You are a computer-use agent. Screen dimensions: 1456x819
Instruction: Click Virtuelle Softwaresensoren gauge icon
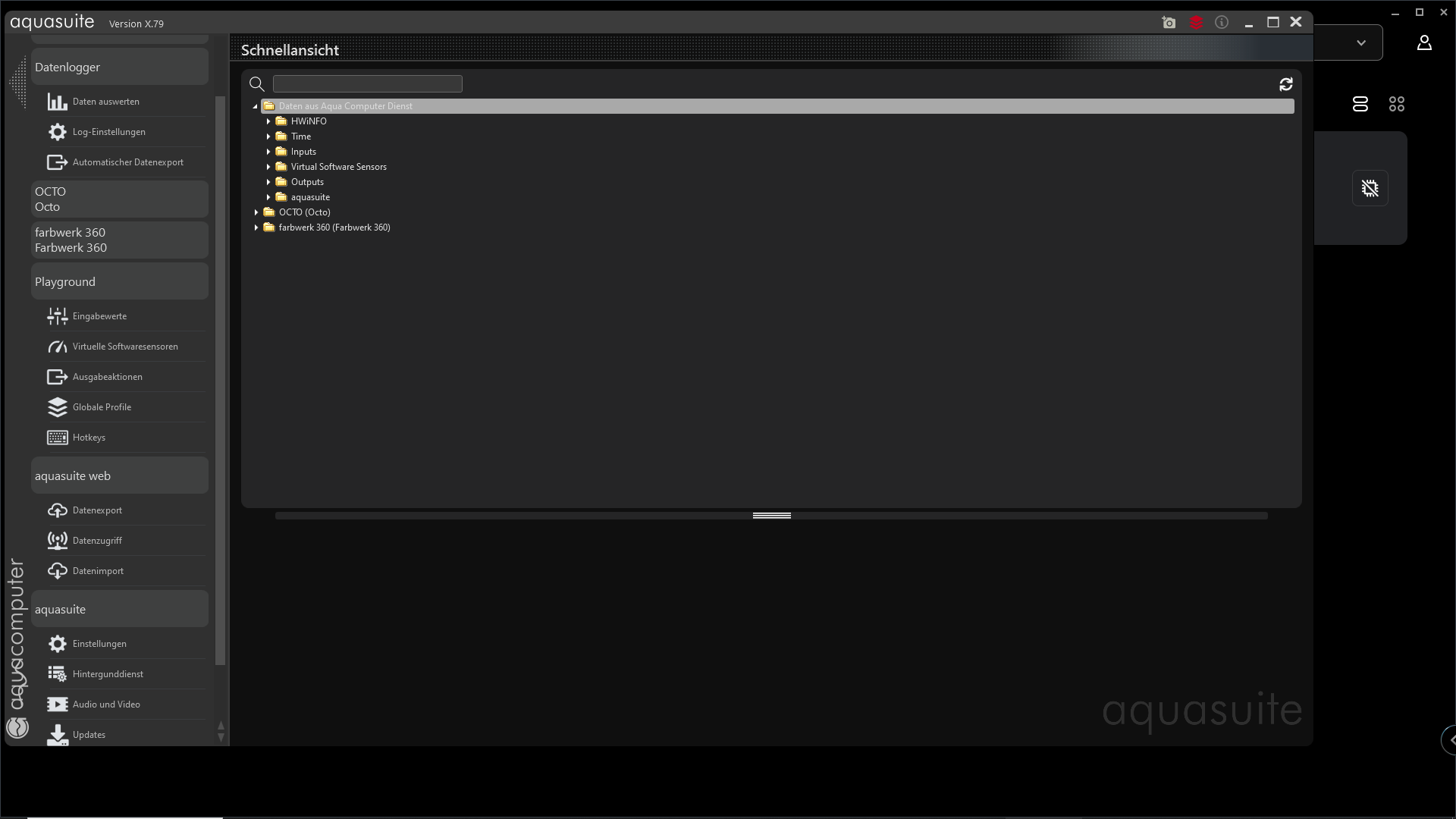(x=58, y=347)
